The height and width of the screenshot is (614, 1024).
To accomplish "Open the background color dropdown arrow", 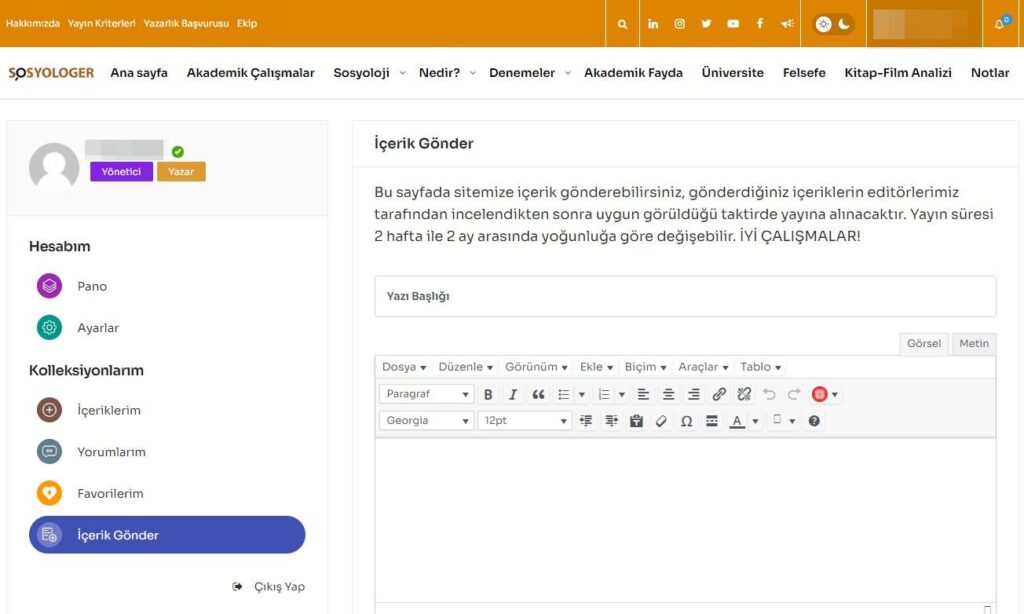I will click(x=792, y=421).
